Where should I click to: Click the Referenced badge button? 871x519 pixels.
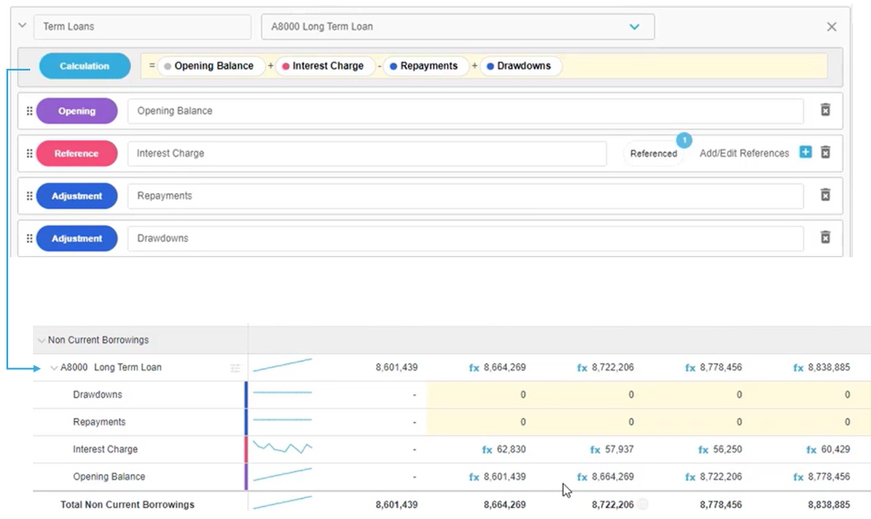(x=653, y=154)
